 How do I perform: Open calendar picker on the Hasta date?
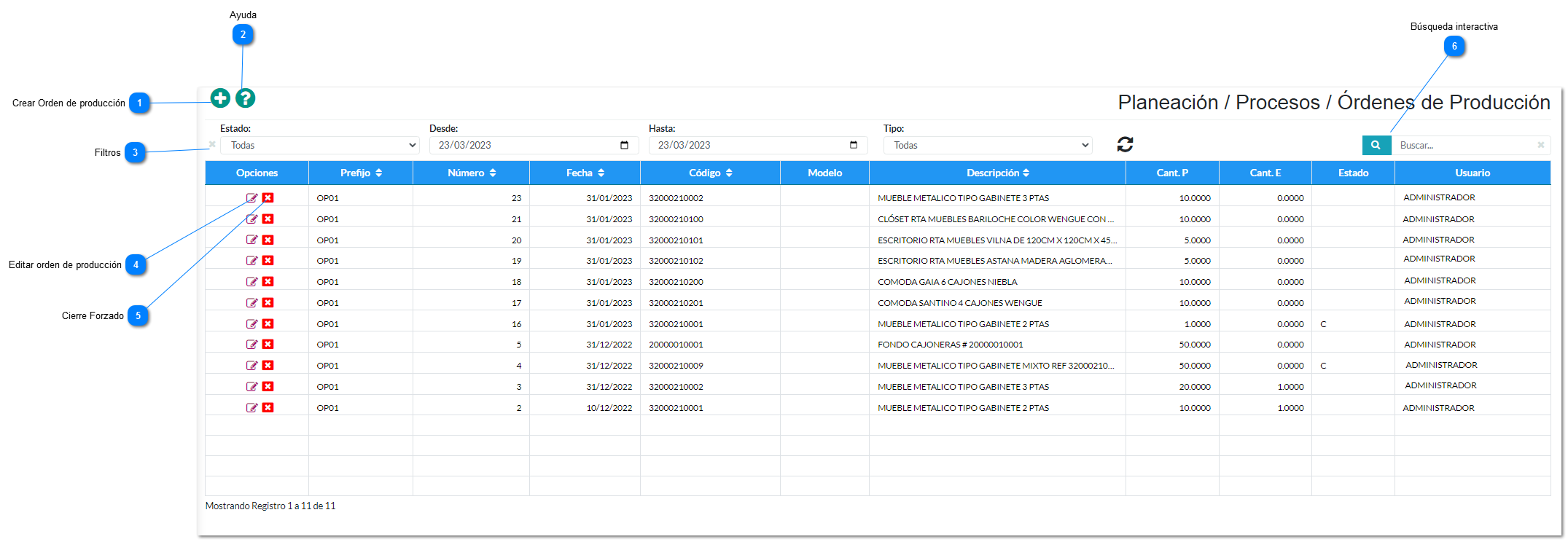point(854,145)
